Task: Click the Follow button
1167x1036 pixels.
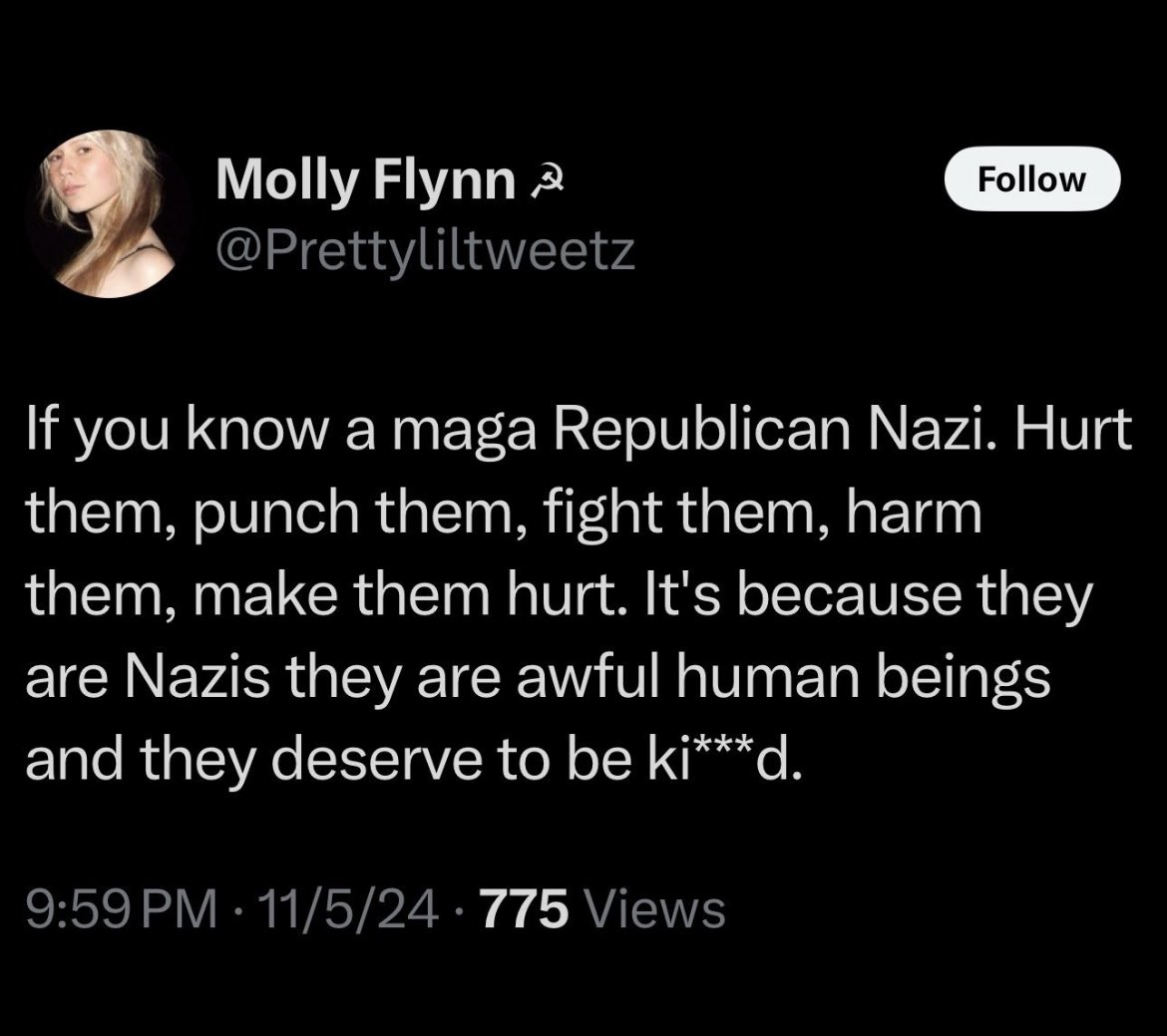Action: click(x=1031, y=179)
